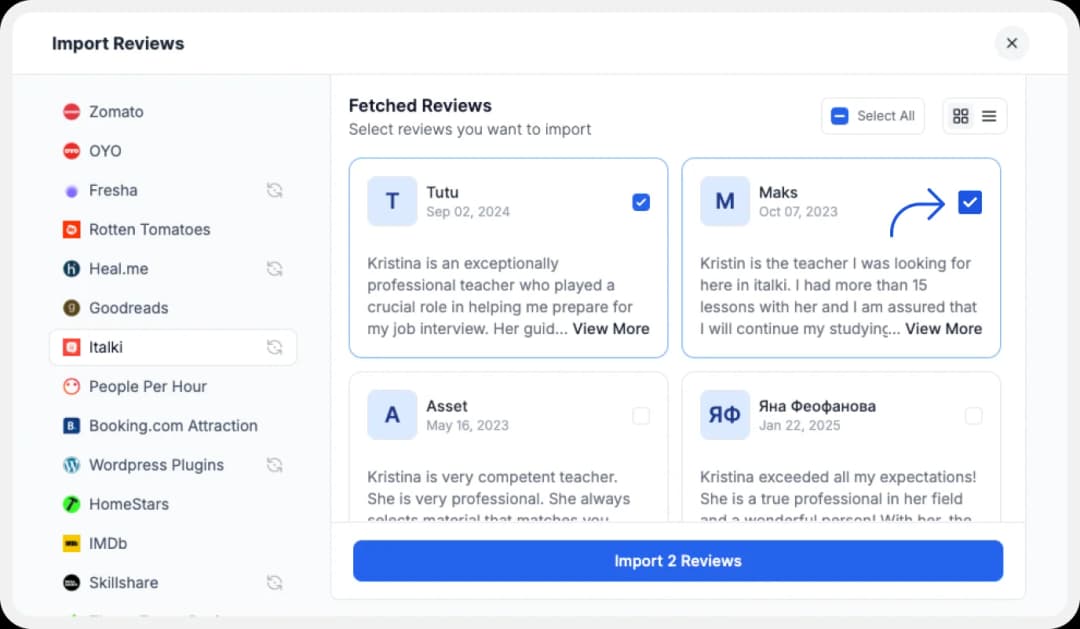Enable the Select All toggle

[839, 115]
